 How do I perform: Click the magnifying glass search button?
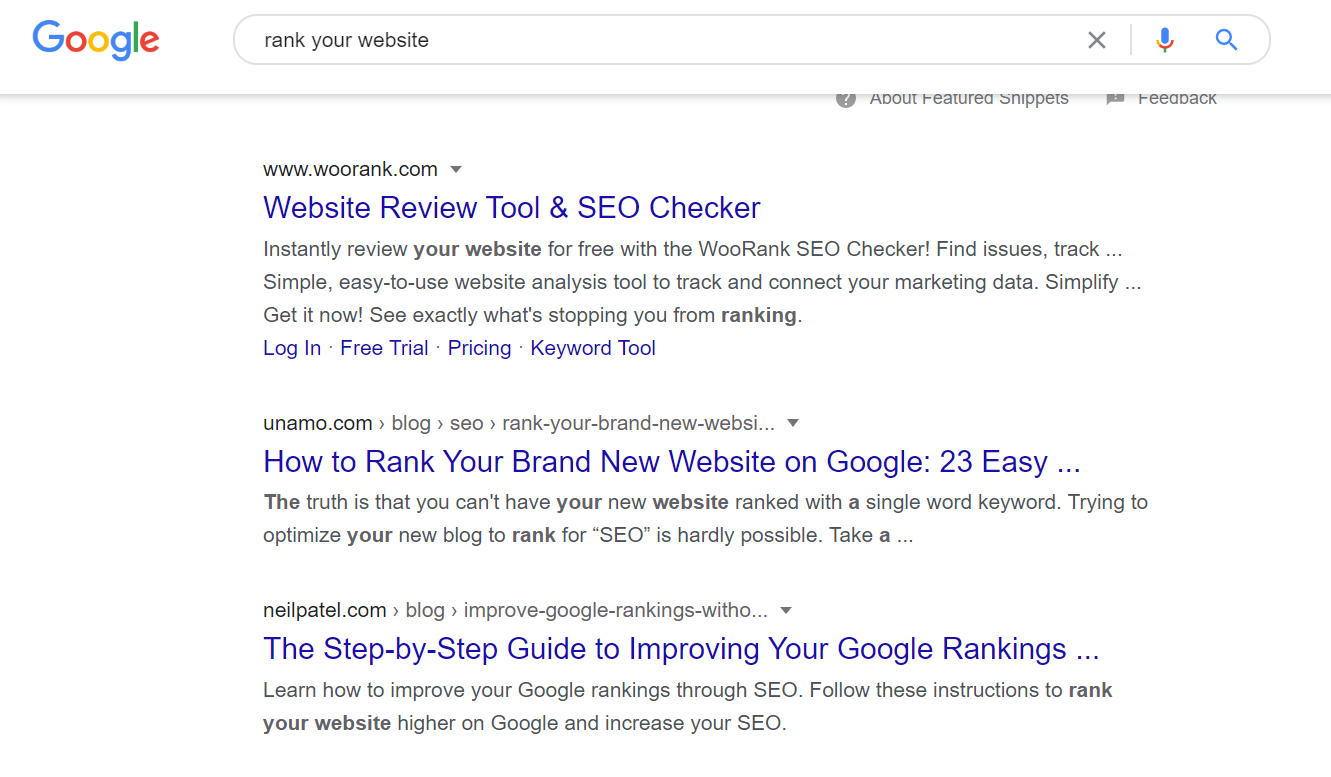tap(1226, 40)
